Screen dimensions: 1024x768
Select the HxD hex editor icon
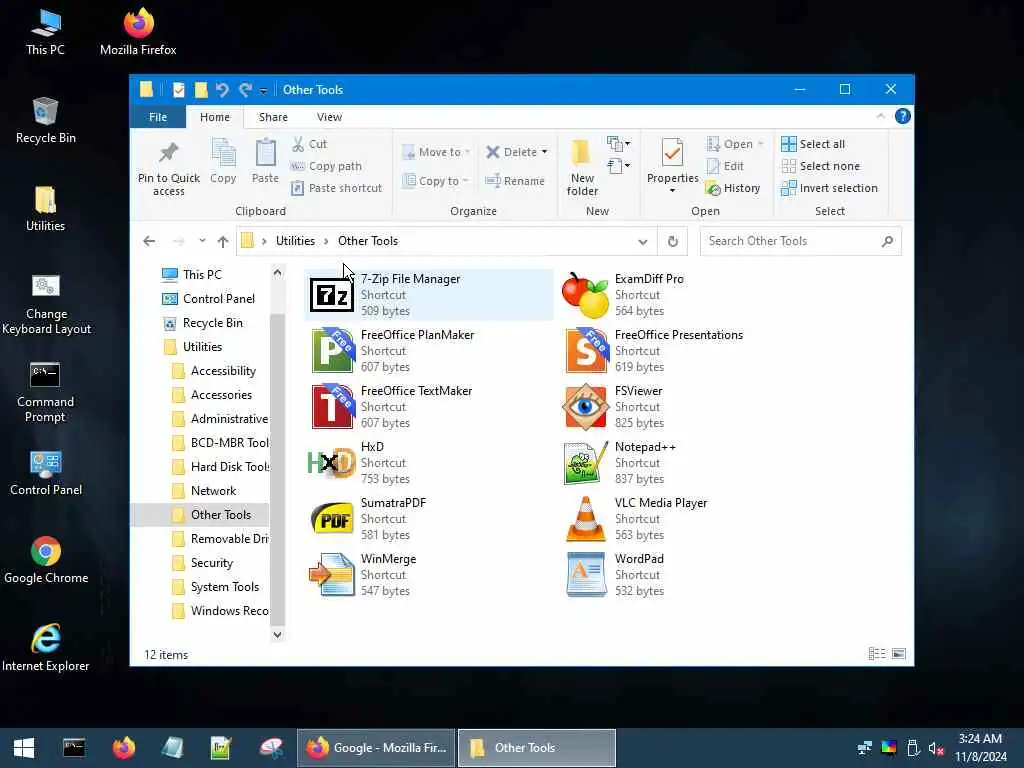pos(332,463)
